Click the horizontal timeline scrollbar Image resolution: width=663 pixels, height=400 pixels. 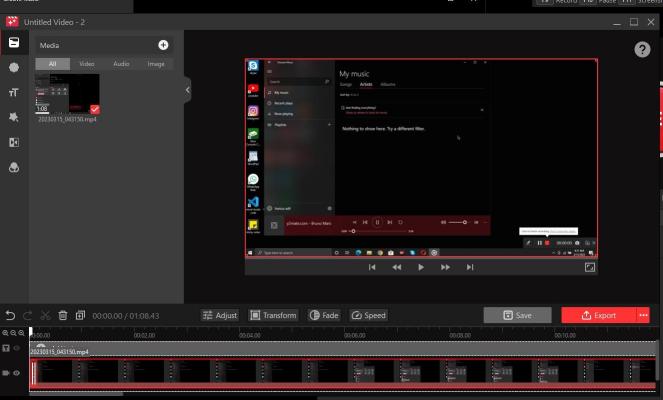(x=76, y=394)
